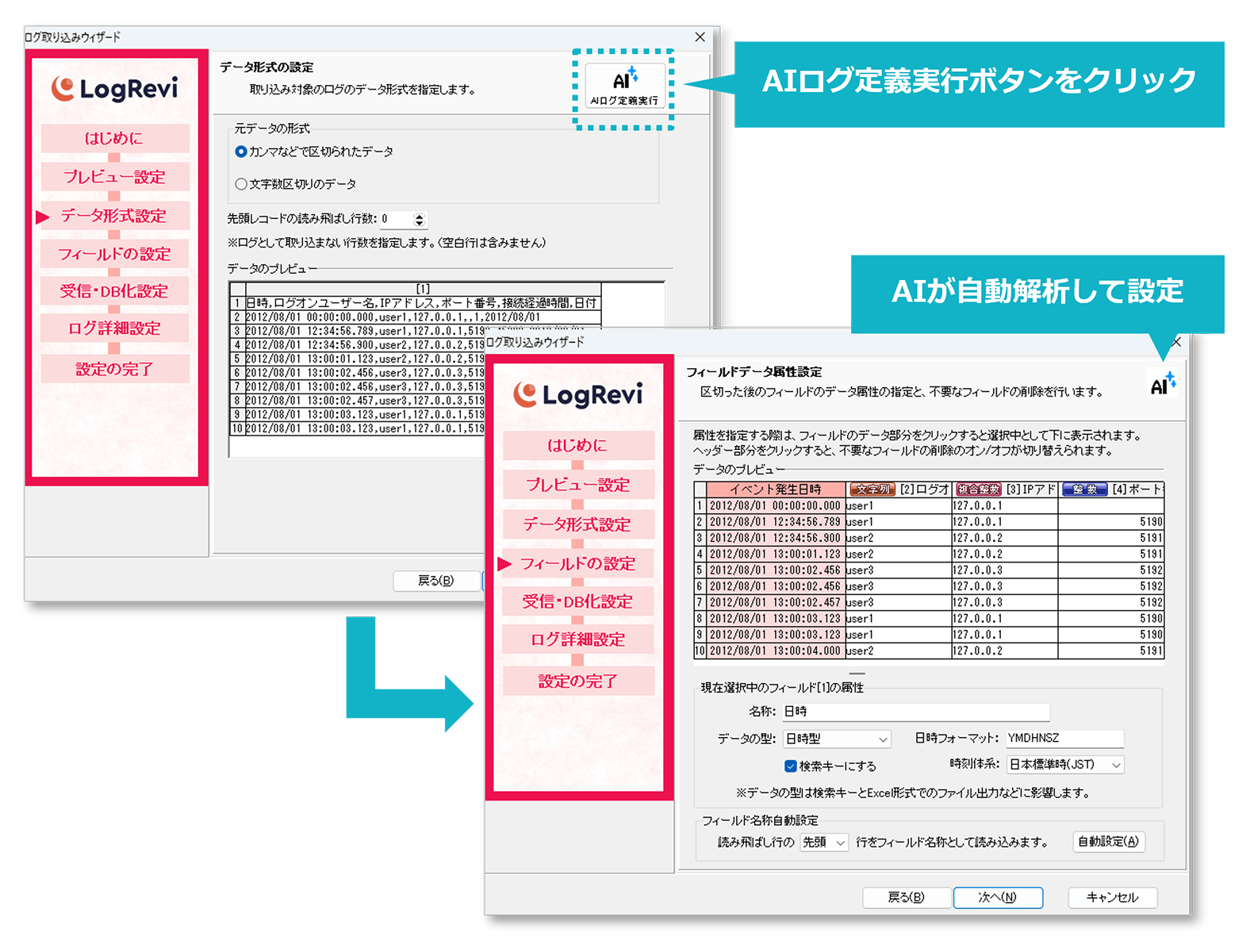Click [4]ポート column header with 整数 badge

(1111, 489)
